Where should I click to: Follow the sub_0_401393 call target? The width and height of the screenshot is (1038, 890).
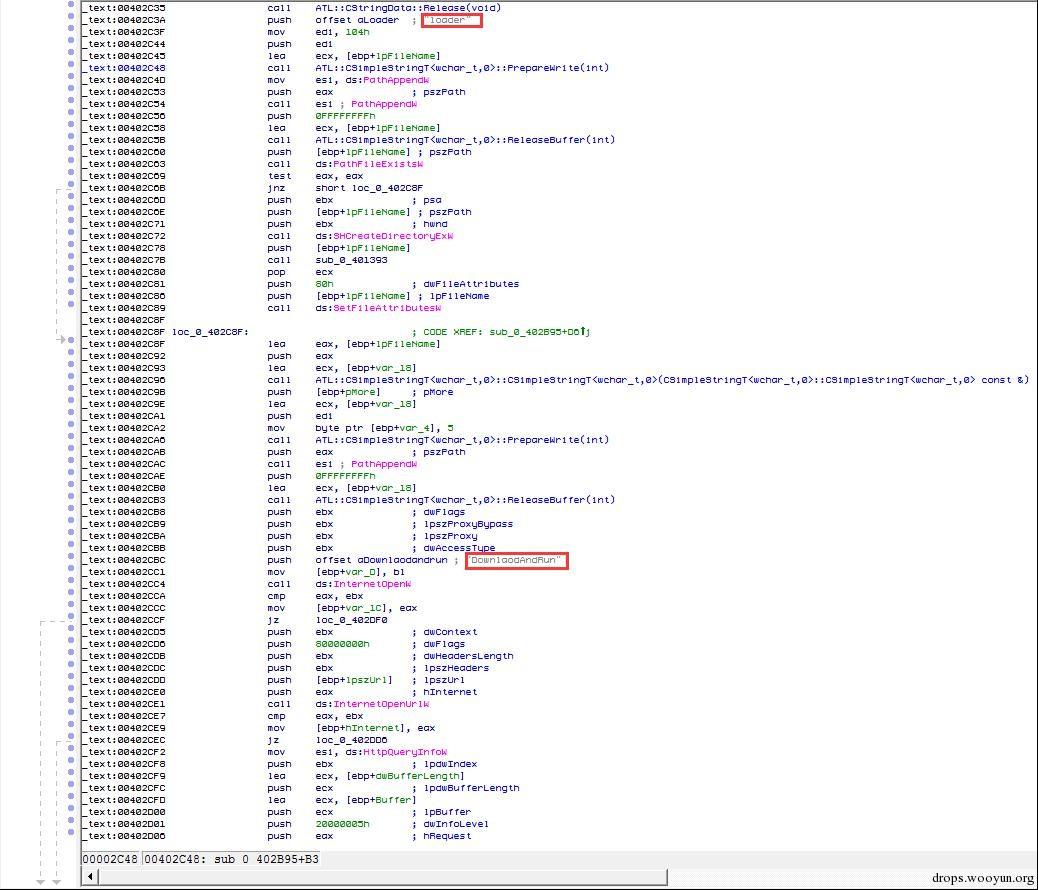coord(352,260)
